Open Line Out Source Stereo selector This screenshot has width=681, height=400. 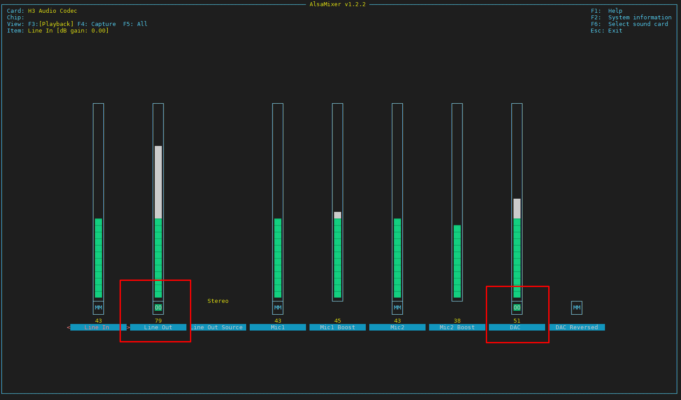tap(218, 301)
